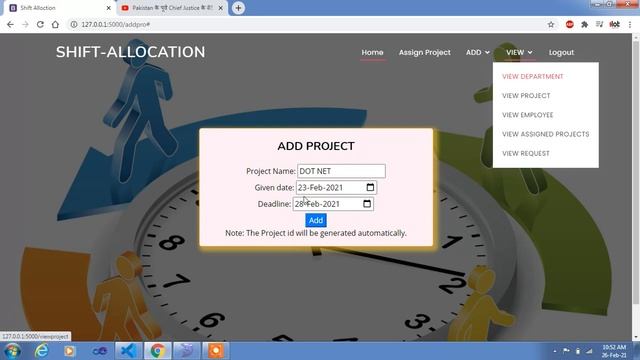Click the Given date field
The width and height of the screenshot is (640, 360).
pos(336,187)
